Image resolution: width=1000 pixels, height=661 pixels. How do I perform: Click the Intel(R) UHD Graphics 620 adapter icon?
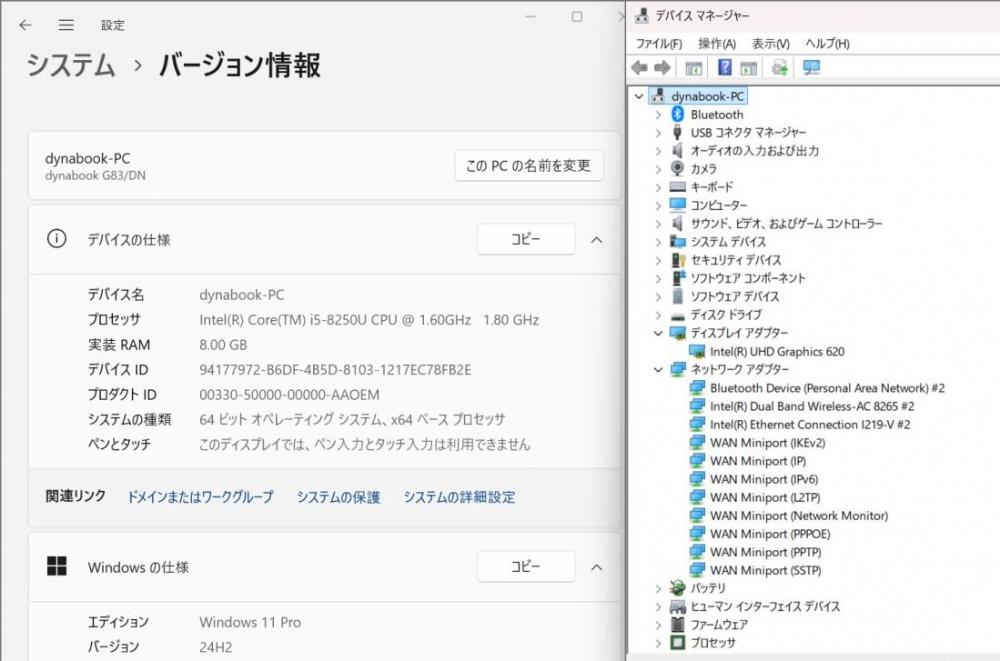point(697,352)
